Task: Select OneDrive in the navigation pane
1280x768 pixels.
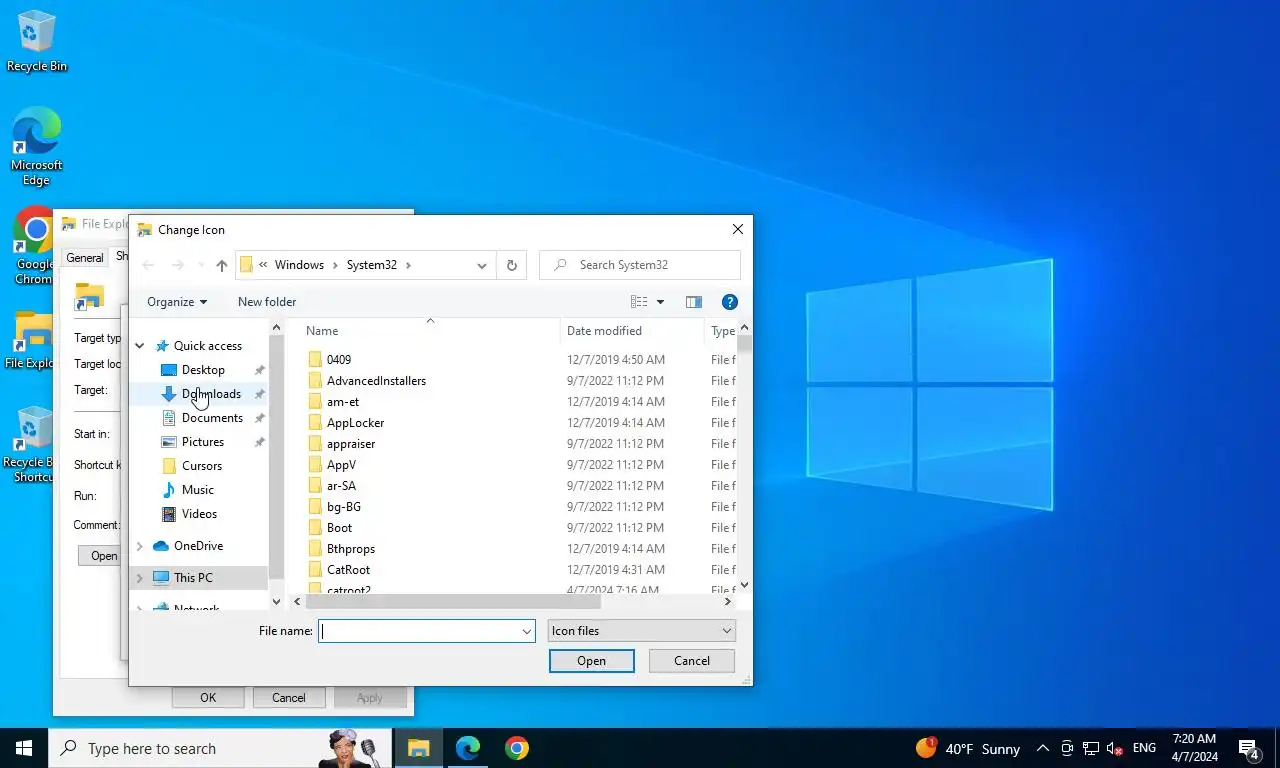Action: pos(198,546)
